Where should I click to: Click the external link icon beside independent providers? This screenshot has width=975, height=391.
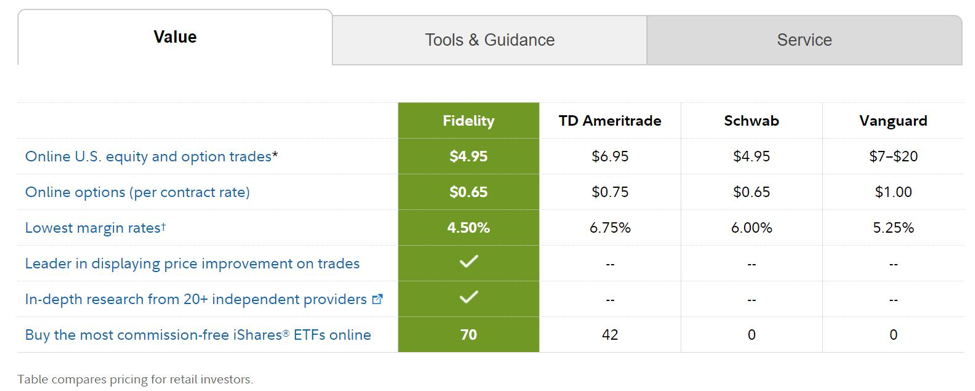377,299
